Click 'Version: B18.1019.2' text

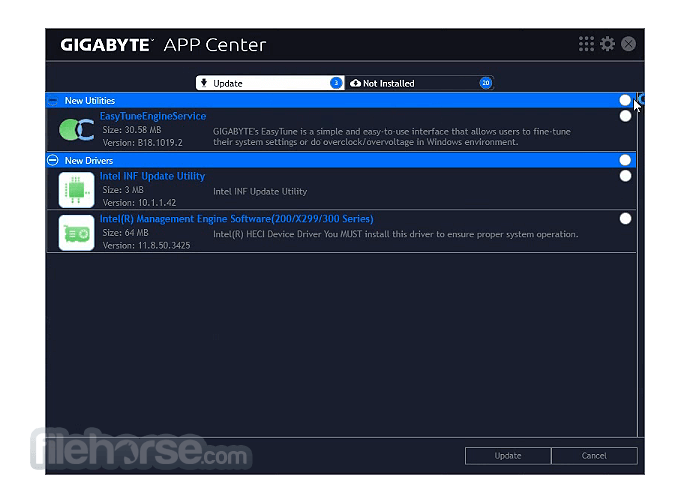142,143
